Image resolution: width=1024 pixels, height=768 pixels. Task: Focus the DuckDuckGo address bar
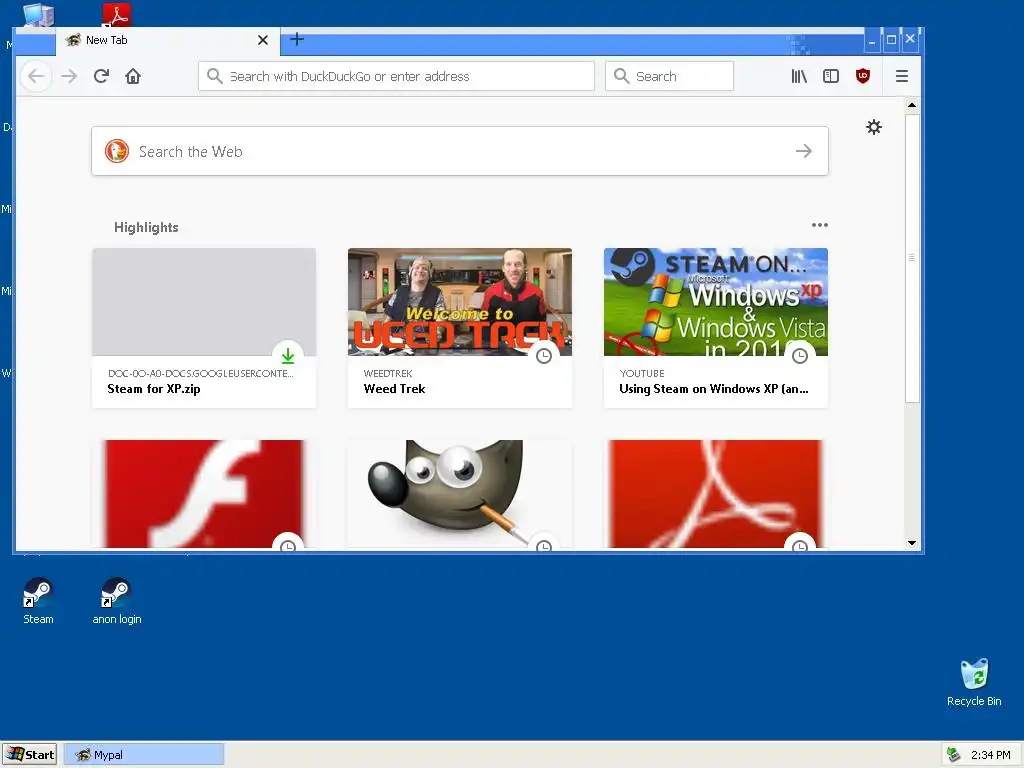point(396,76)
